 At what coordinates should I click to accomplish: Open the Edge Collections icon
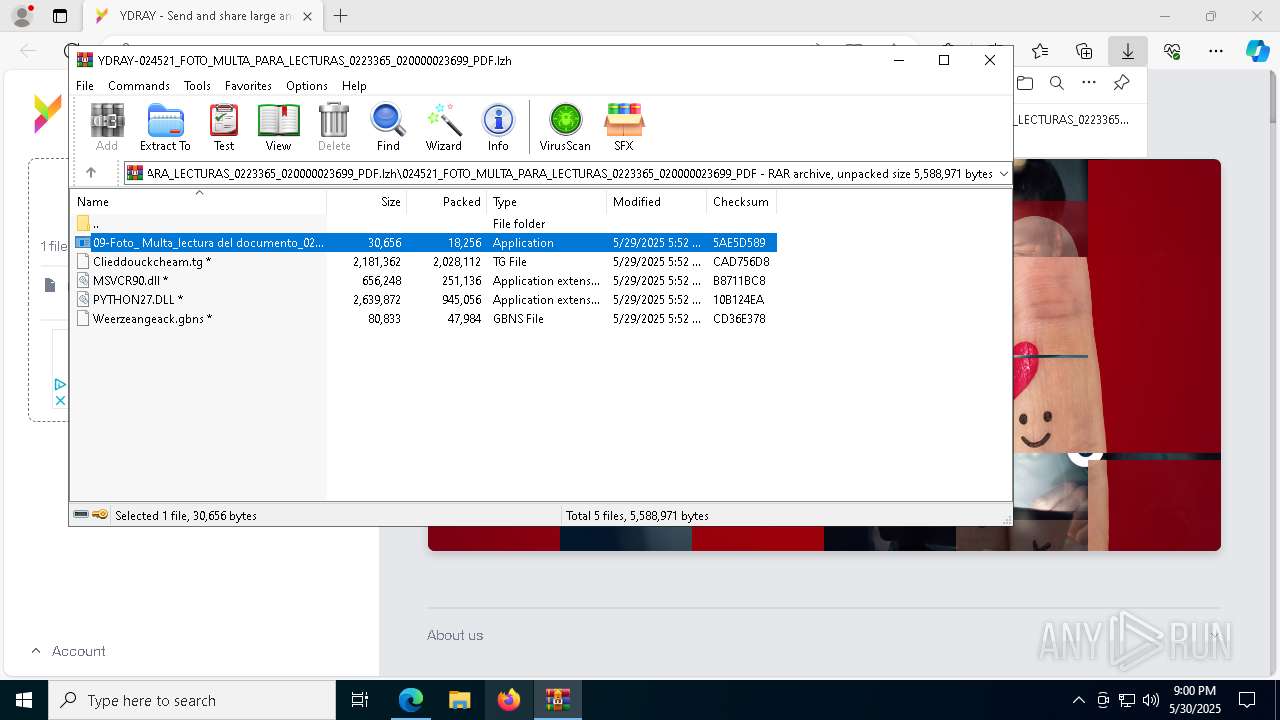(x=1084, y=51)
